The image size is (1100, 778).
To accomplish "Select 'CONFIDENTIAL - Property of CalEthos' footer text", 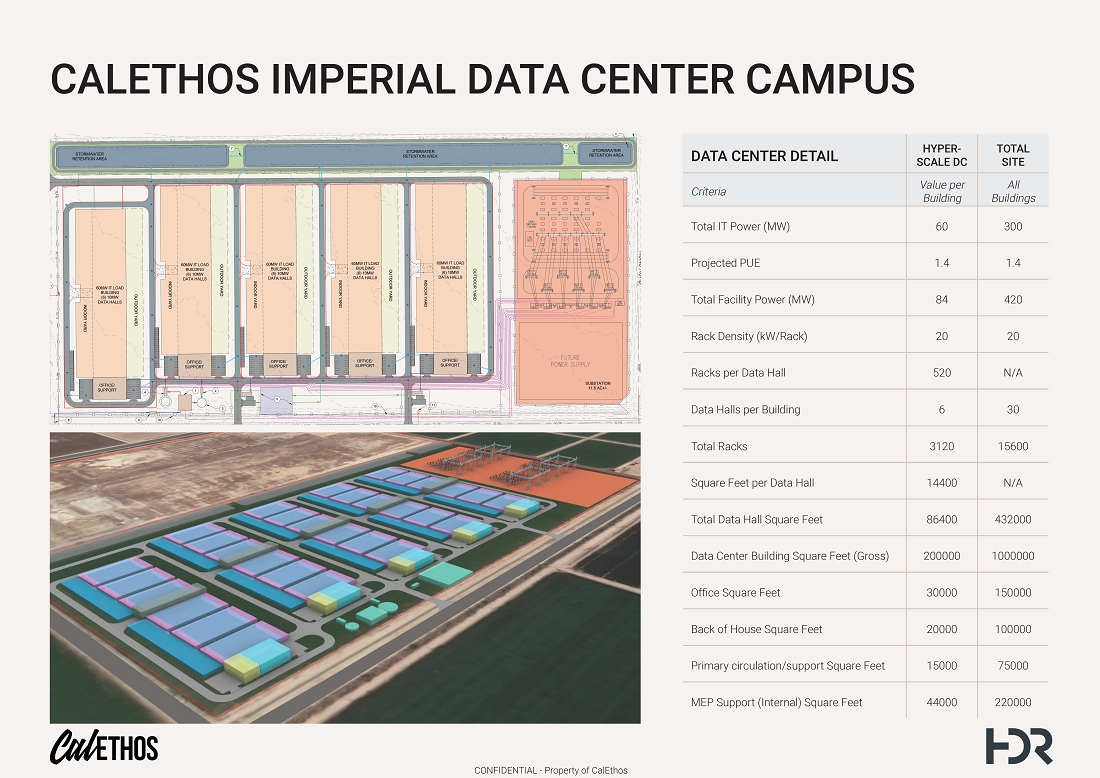I will [x=551, y=770].
